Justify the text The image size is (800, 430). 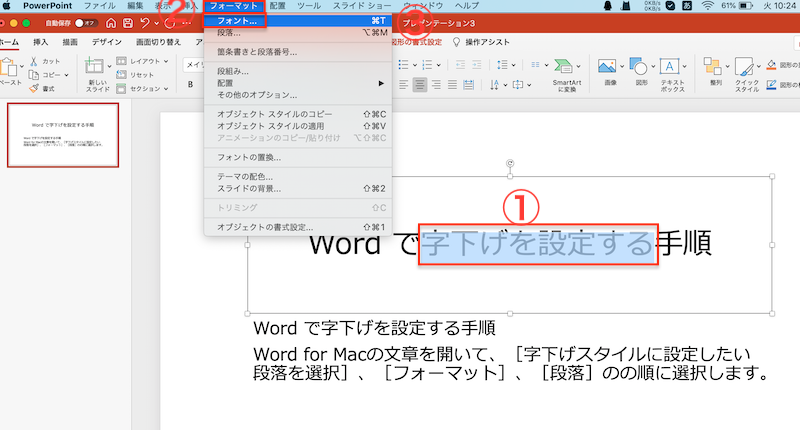[x=453, y=85]
